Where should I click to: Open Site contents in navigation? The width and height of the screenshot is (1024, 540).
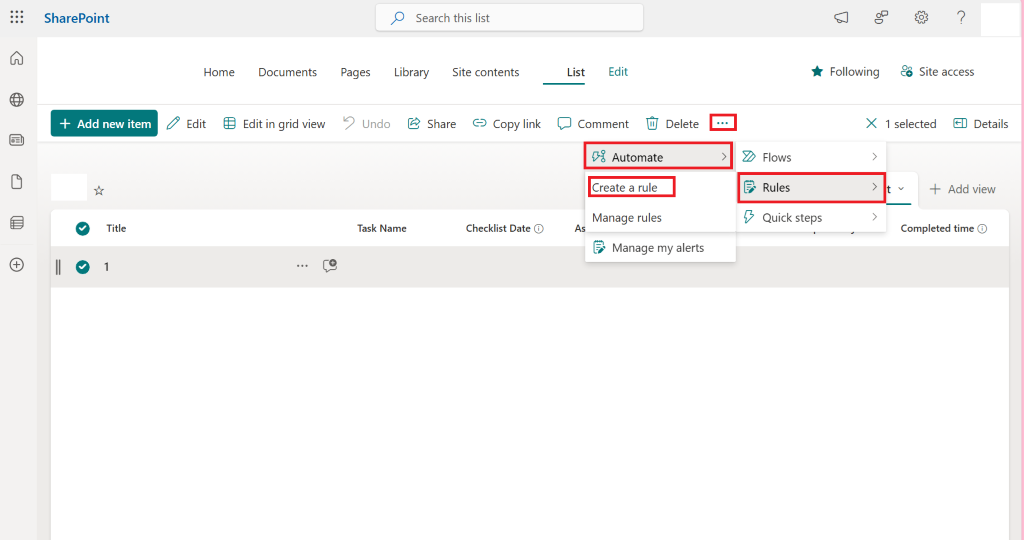click(x=486, y=72)
